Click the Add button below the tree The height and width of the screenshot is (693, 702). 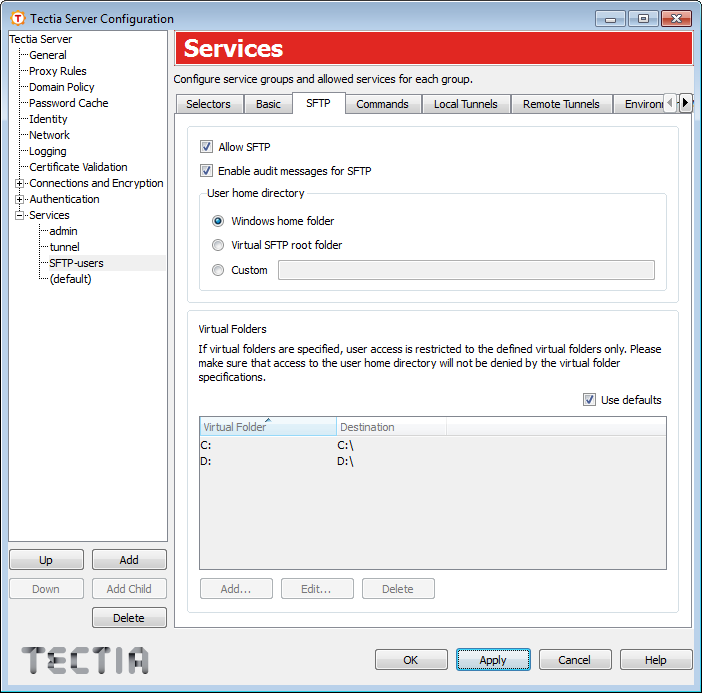click(x=129, y=560)
